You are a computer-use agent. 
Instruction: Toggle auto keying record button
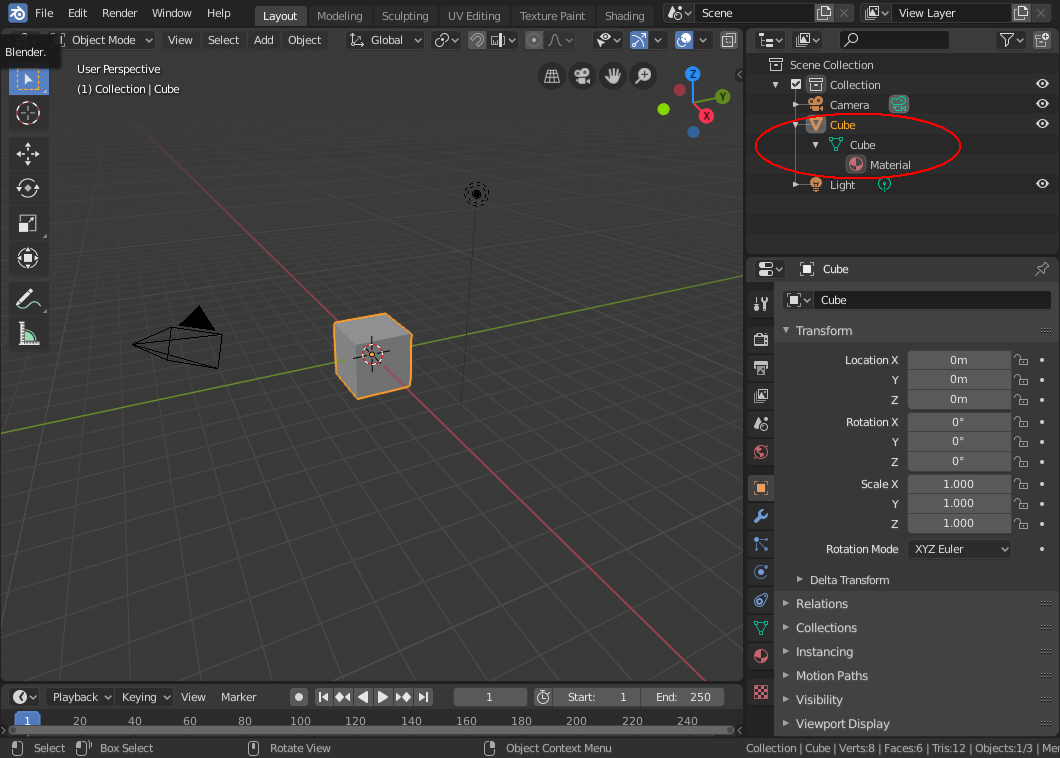(x=299, y=697)
